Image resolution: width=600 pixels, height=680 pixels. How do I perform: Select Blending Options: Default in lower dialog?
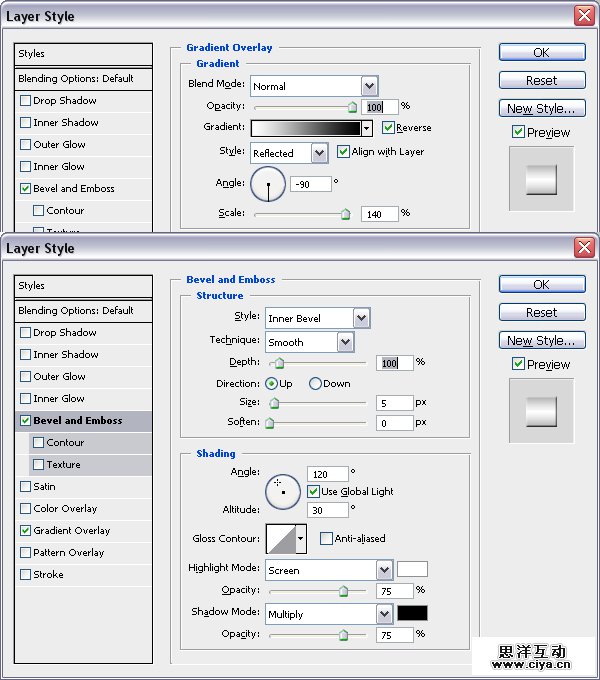tap(76, 310)
